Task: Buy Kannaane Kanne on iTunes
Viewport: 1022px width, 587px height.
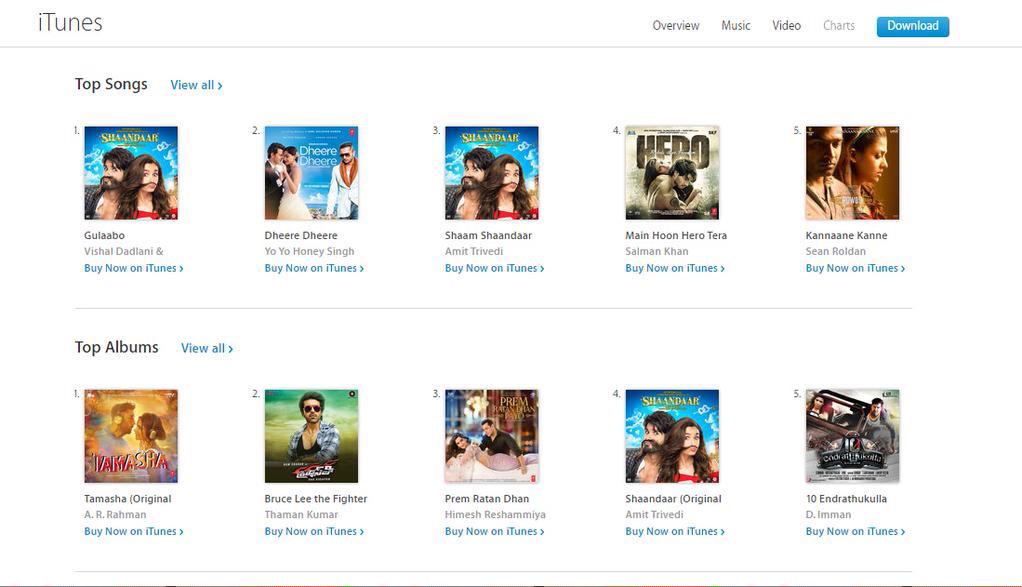Action: click(x=855, y=268)
